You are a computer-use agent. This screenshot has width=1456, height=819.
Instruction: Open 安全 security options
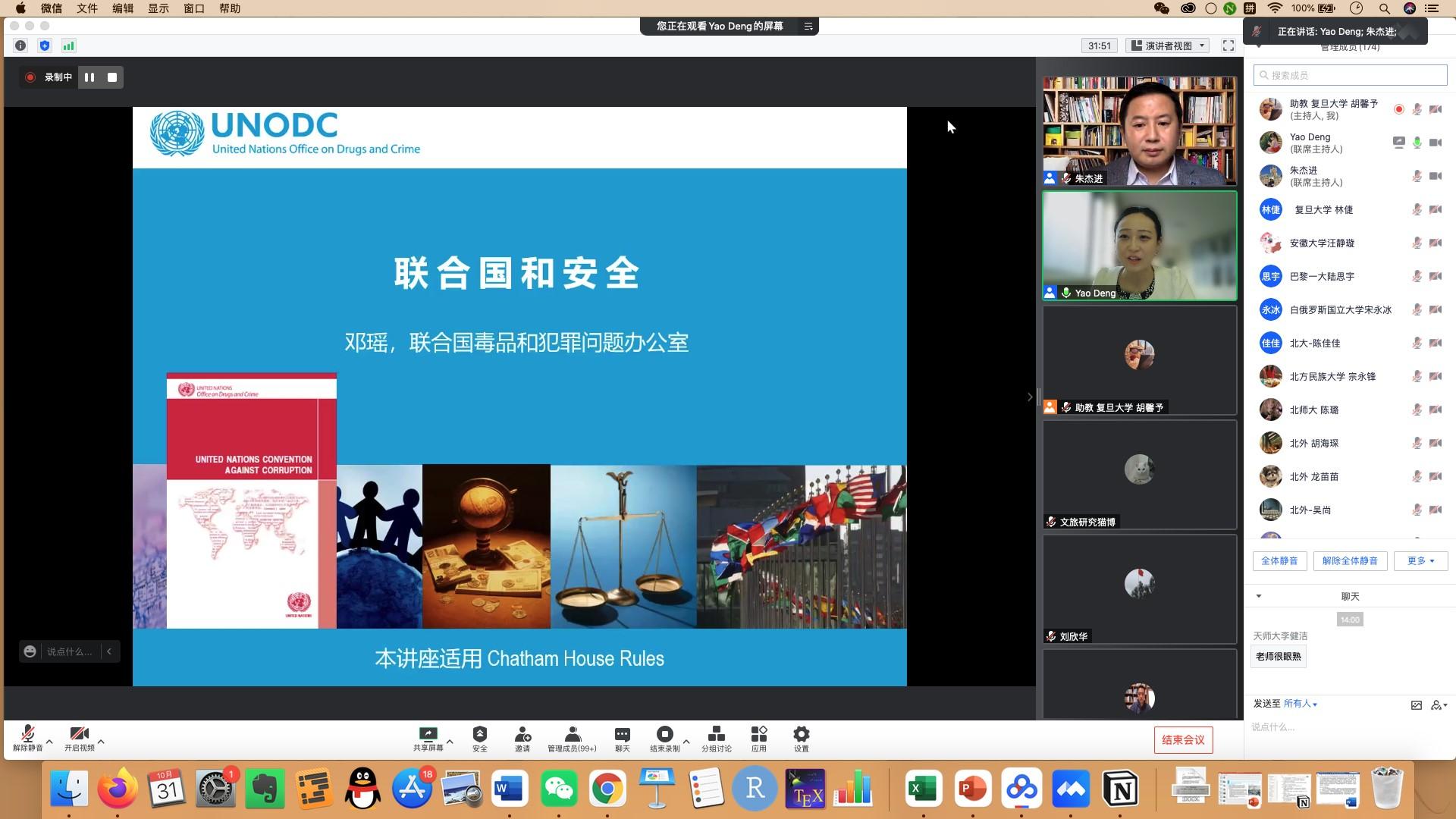[479, 739]
